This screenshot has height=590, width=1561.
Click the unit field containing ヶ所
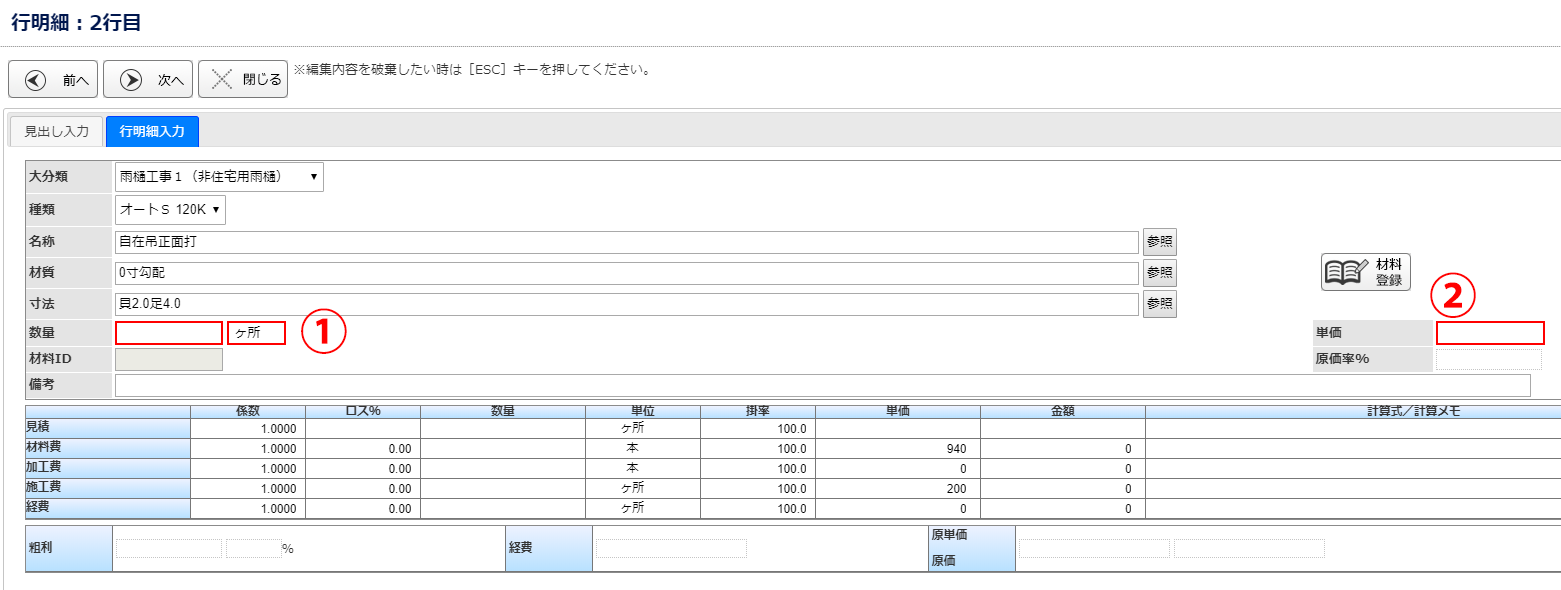pos(257,333)
